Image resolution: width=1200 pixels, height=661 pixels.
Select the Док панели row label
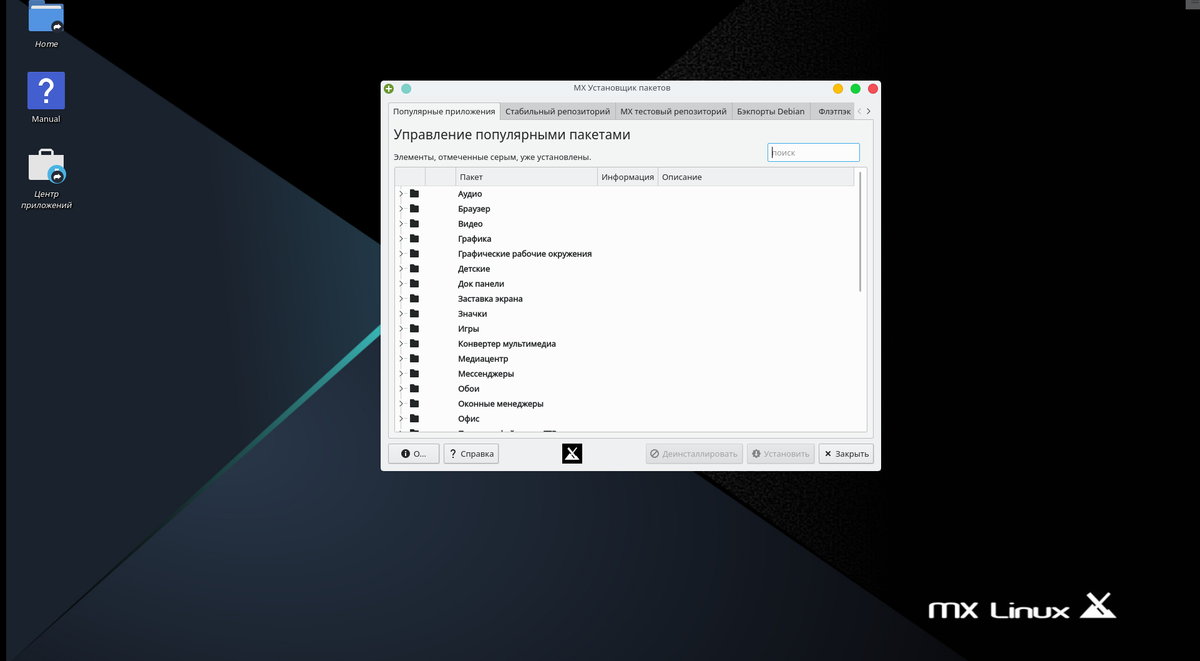click(x=481, y=284)
